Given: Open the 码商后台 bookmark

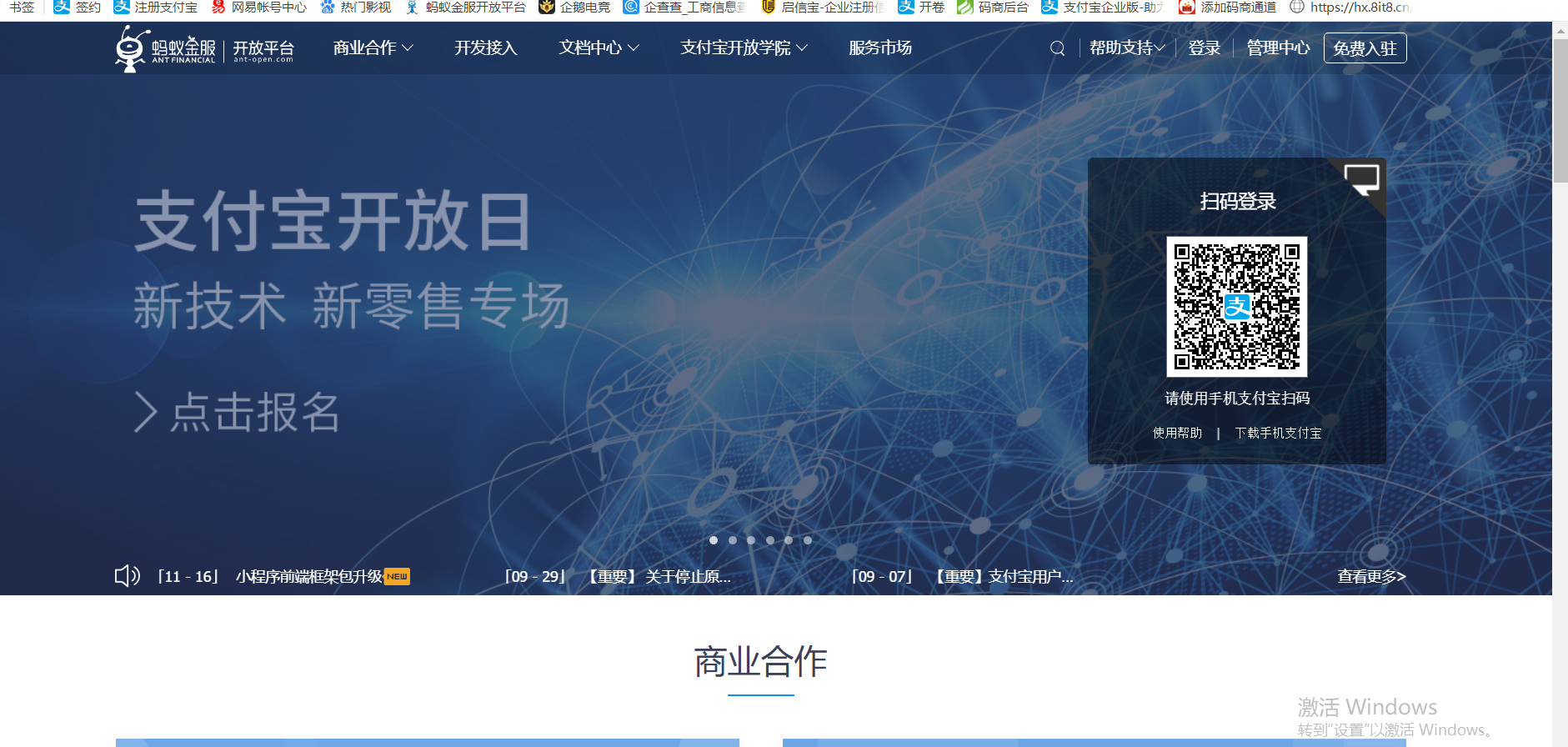Looking at the screenshot, I should click(993, 8).
